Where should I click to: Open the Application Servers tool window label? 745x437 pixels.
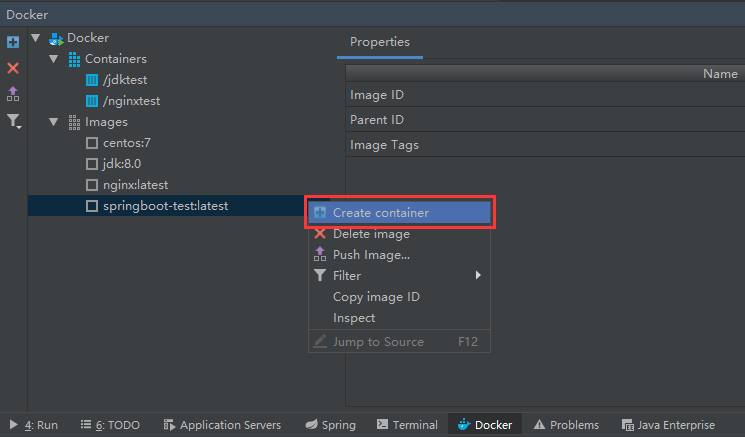point(230,425)
